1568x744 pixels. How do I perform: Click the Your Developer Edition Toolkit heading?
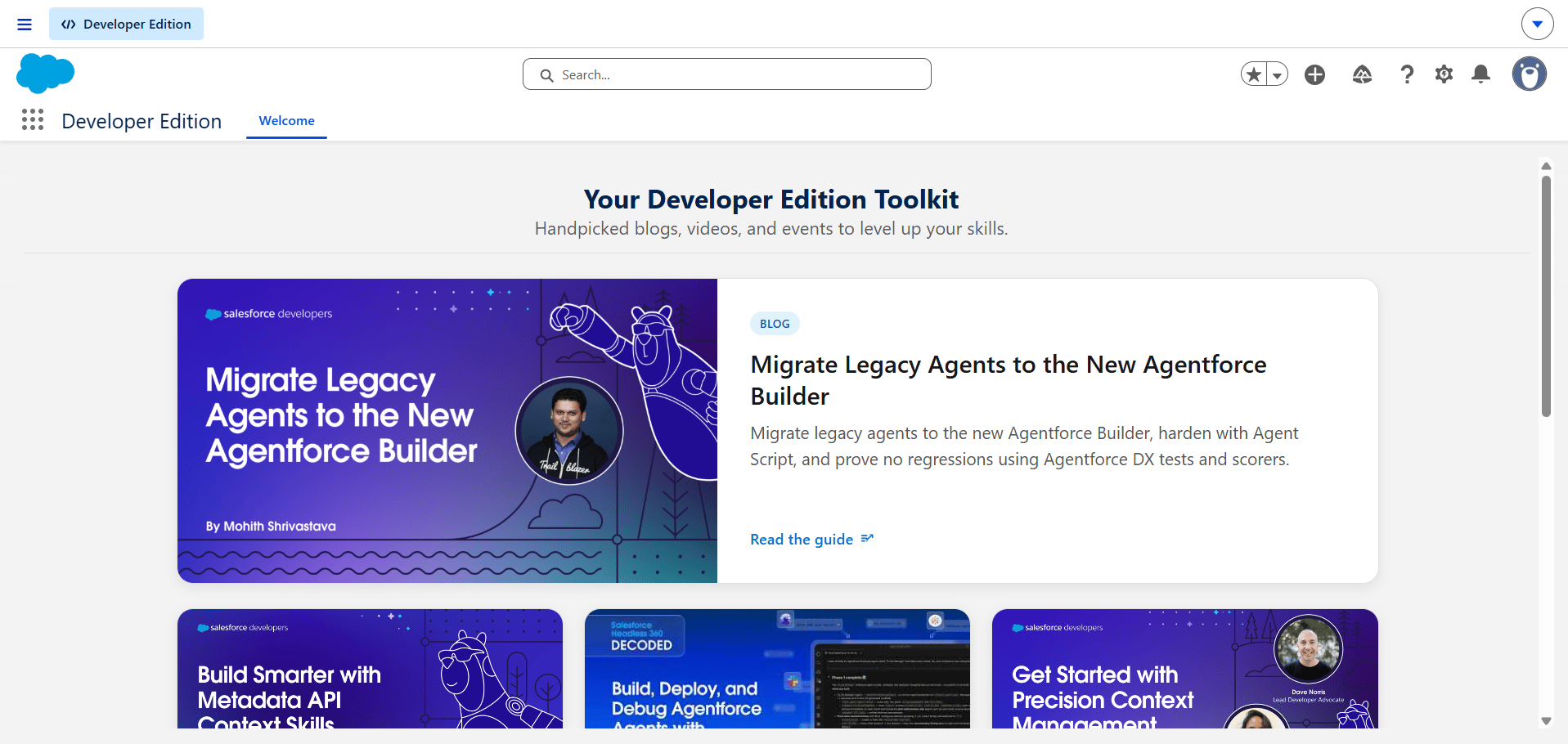click(771, 199)
